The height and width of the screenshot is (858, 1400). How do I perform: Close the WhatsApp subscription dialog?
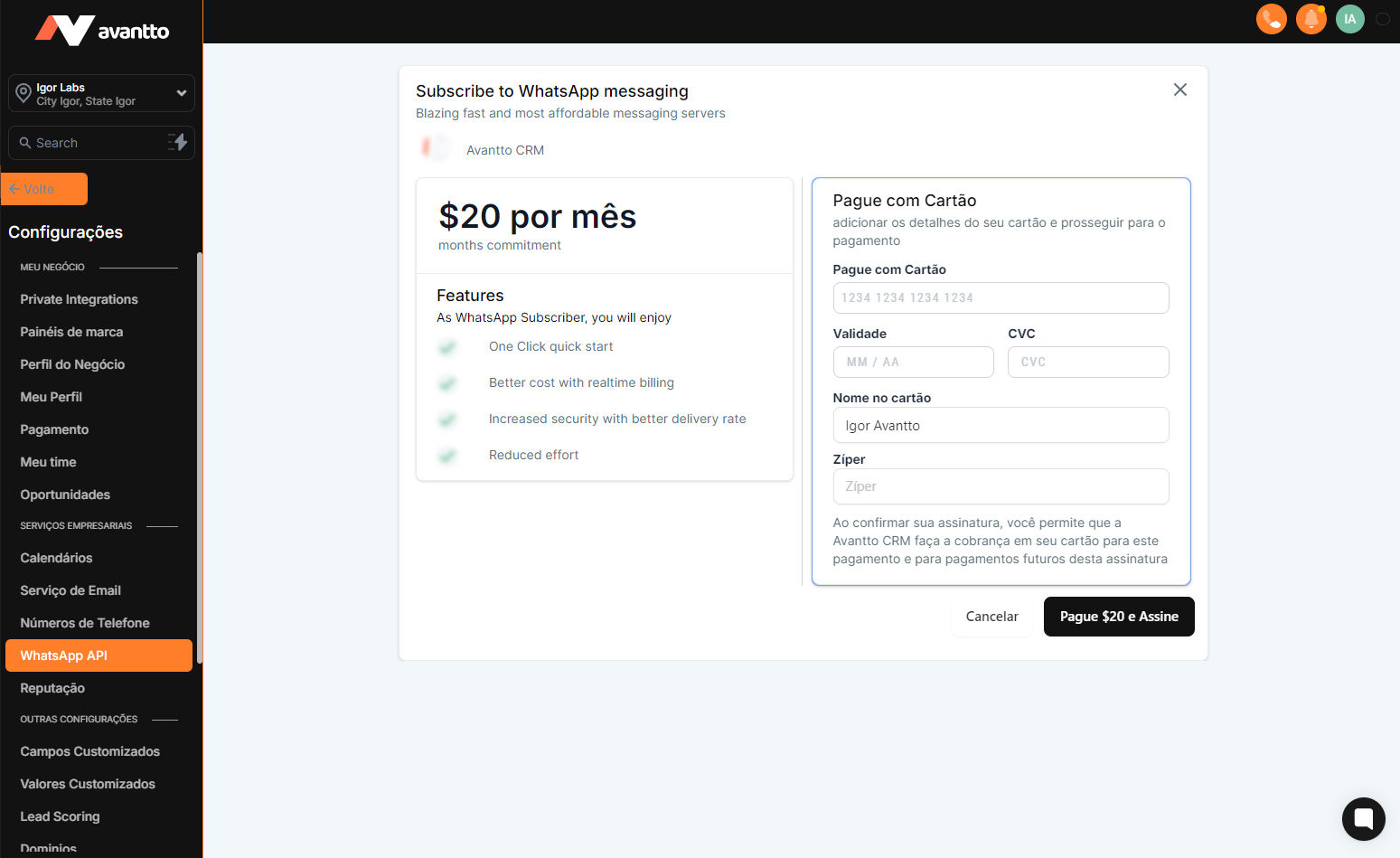(1179, 90)
